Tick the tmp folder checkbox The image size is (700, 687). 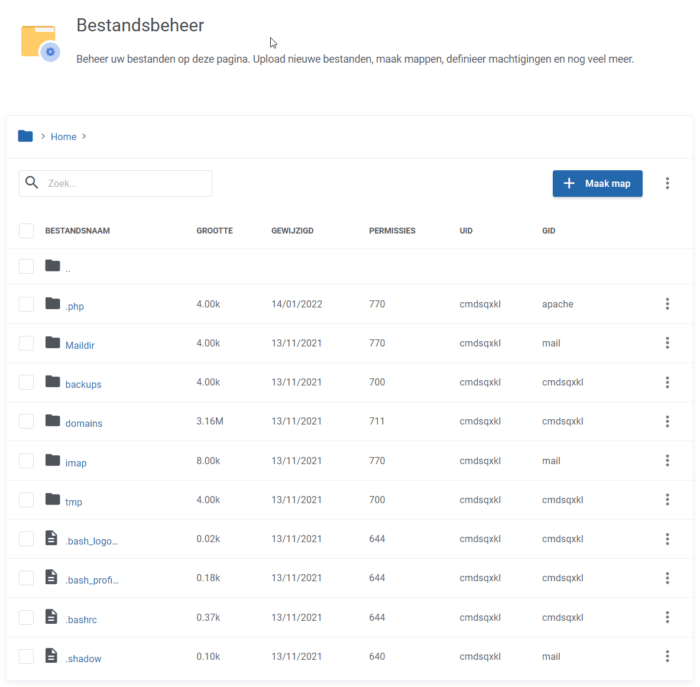click(x=26, y=500)
